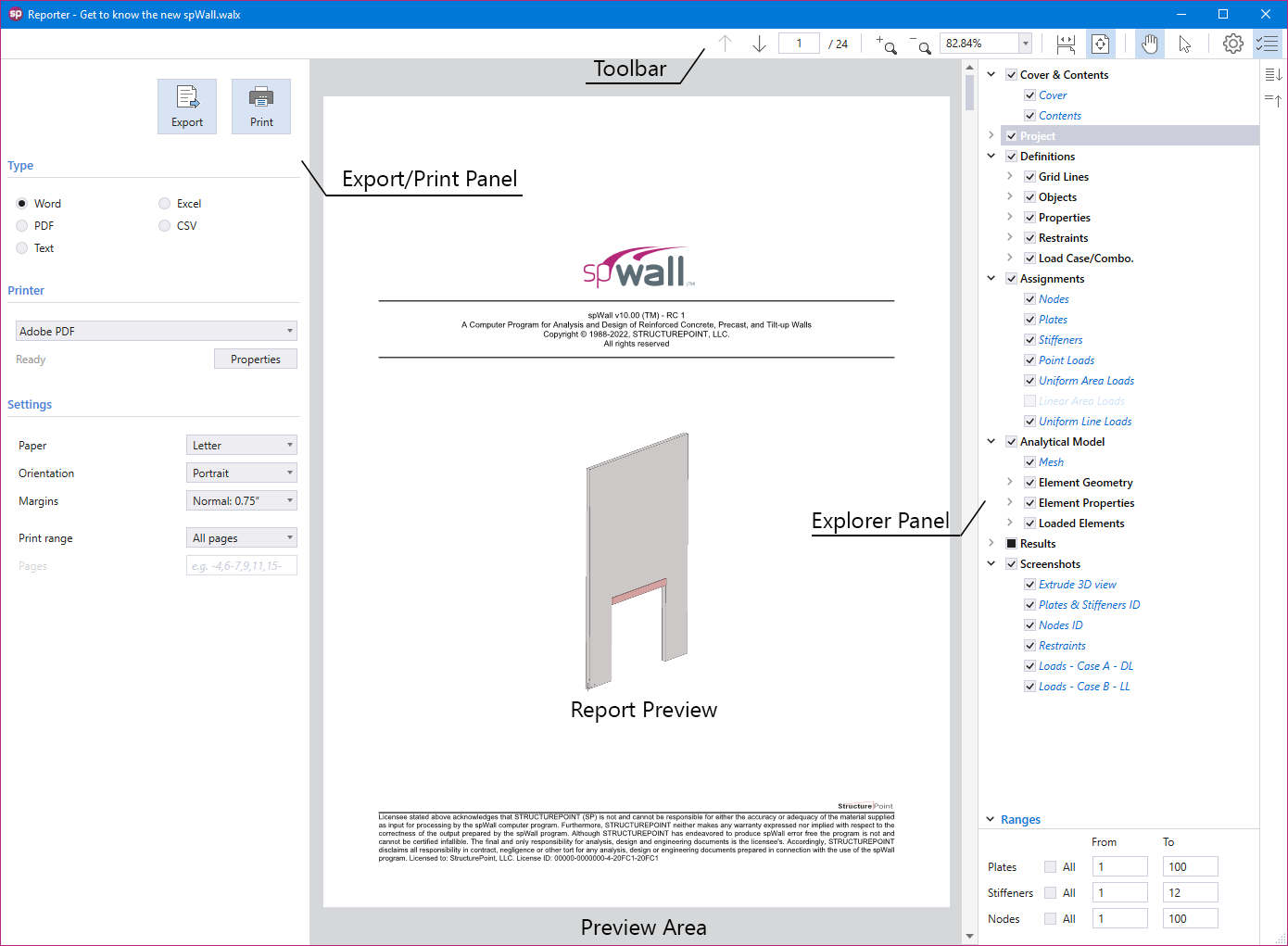Click the Print icon button
Screen dimensions: 1288x946
pyautogui.click(x=261, y=107)
